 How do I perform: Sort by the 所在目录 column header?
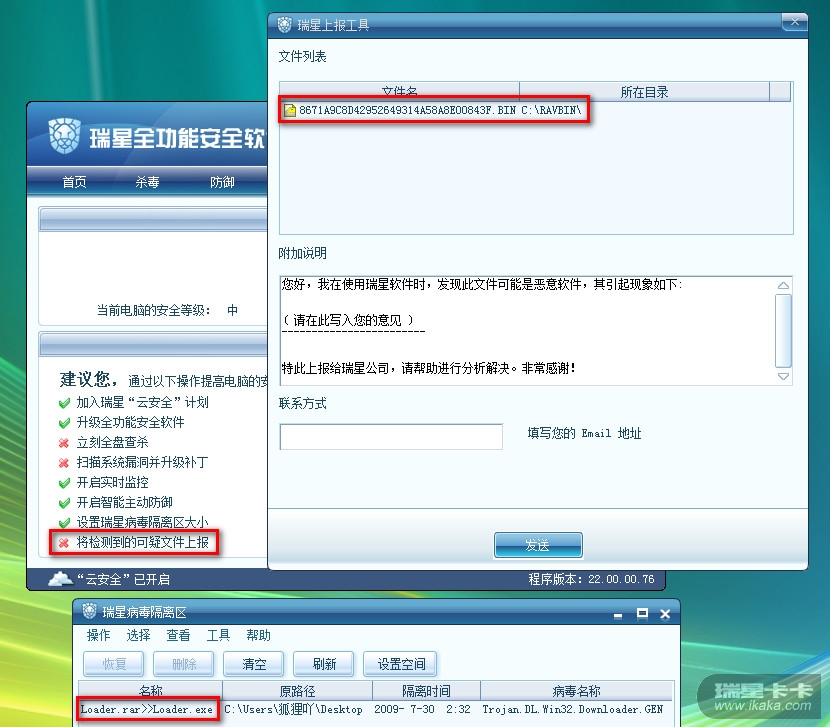644,92
